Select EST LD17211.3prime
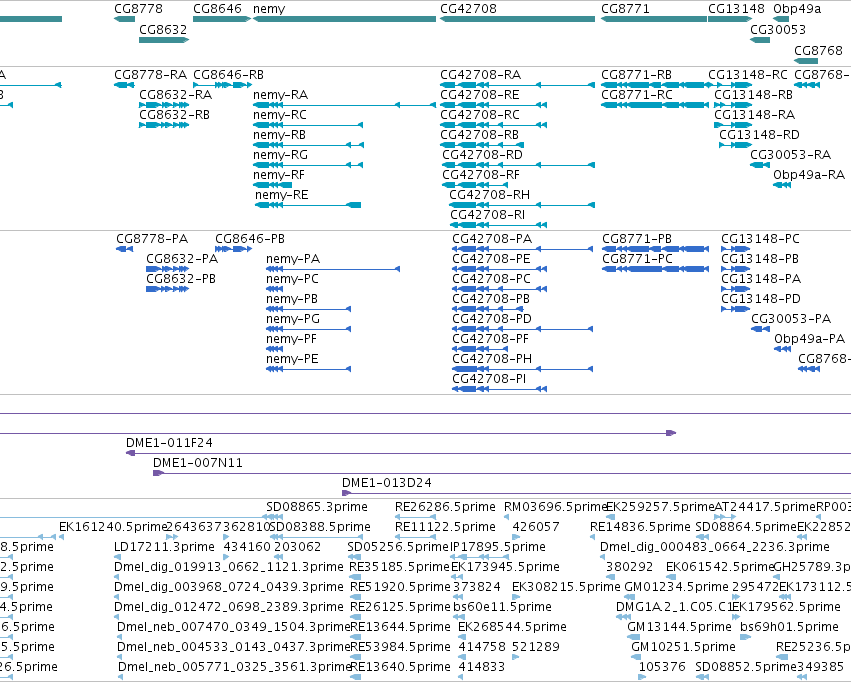This screenshot has width=851, height=682. [x=164, y=547]
